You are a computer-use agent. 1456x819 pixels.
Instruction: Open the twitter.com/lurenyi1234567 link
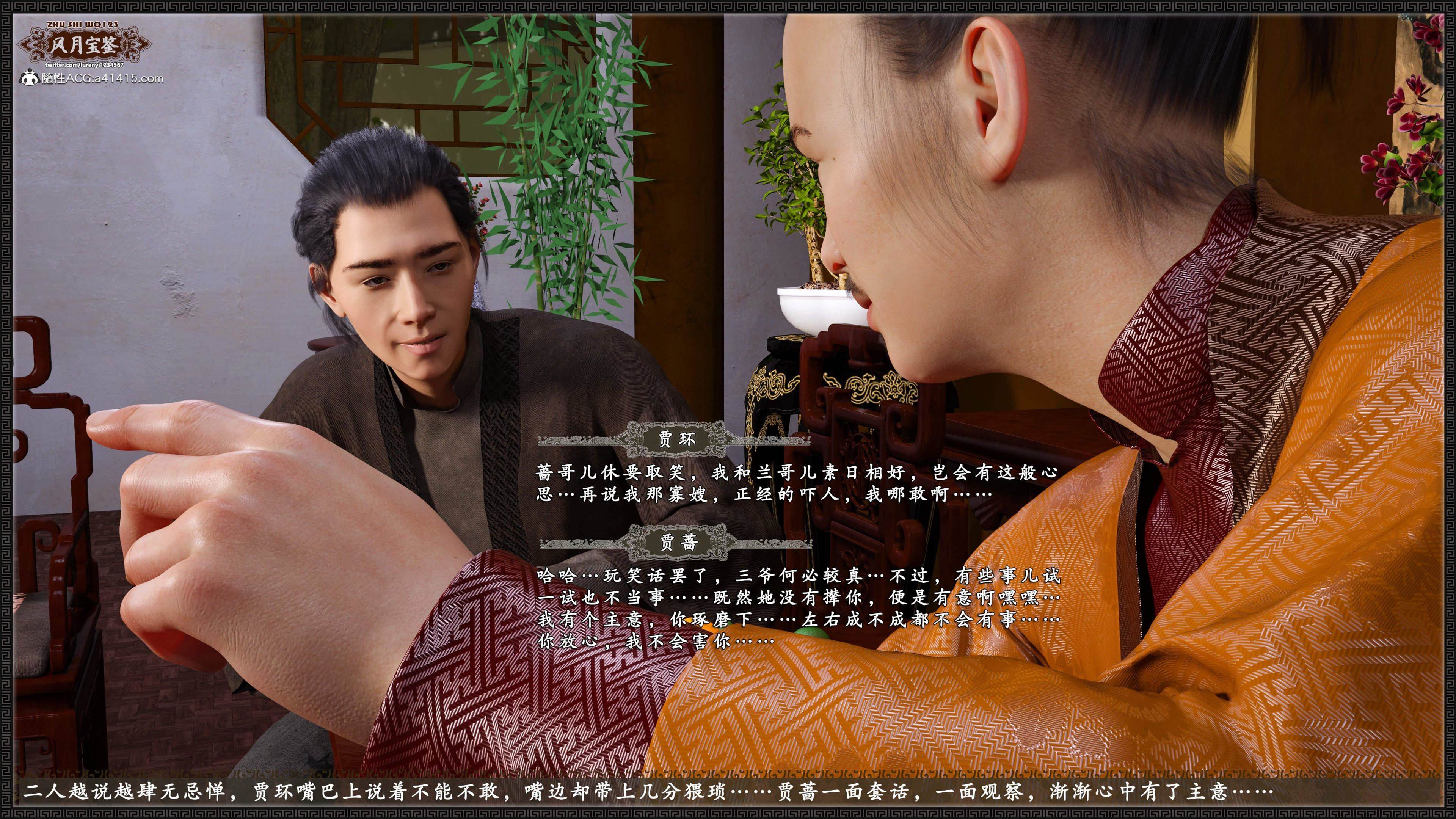click(84, 66)
